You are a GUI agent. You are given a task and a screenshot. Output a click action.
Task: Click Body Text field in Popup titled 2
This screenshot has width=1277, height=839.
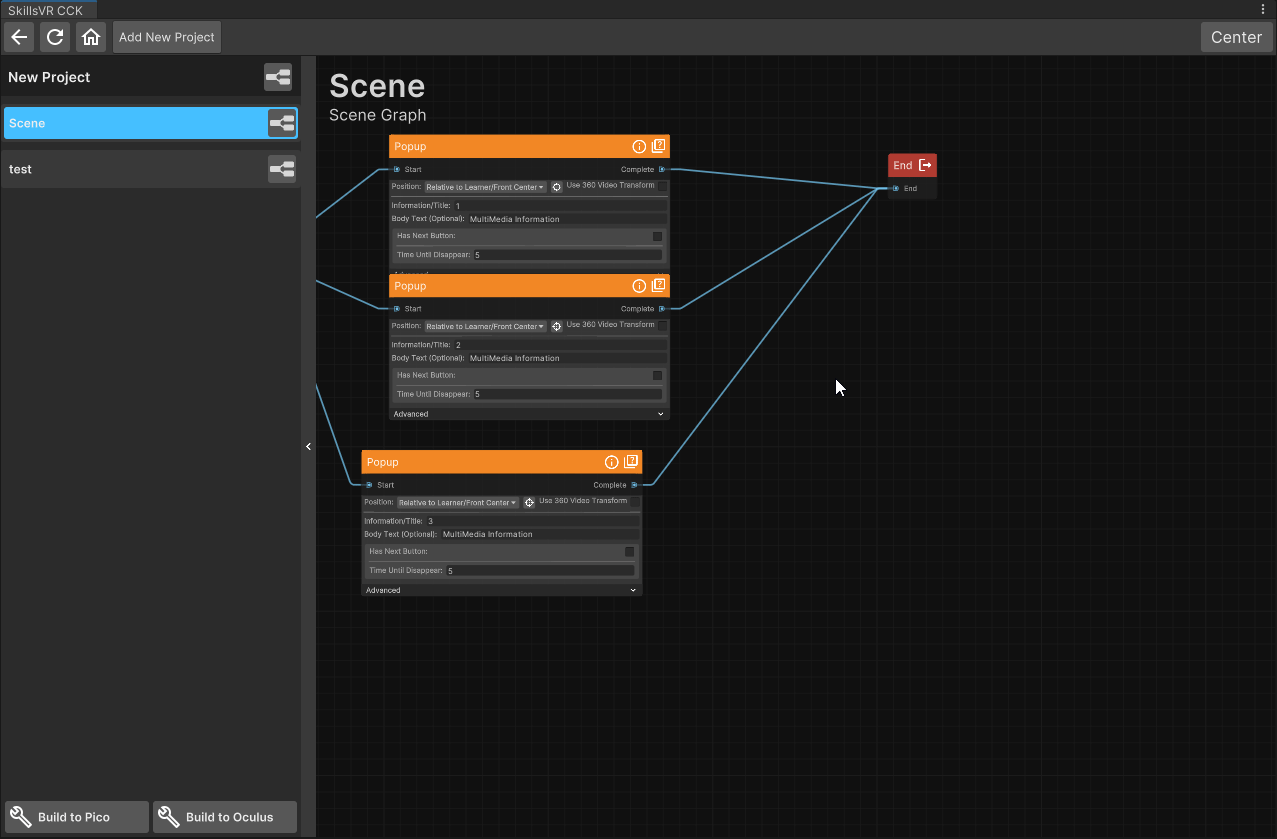(567, 358)
